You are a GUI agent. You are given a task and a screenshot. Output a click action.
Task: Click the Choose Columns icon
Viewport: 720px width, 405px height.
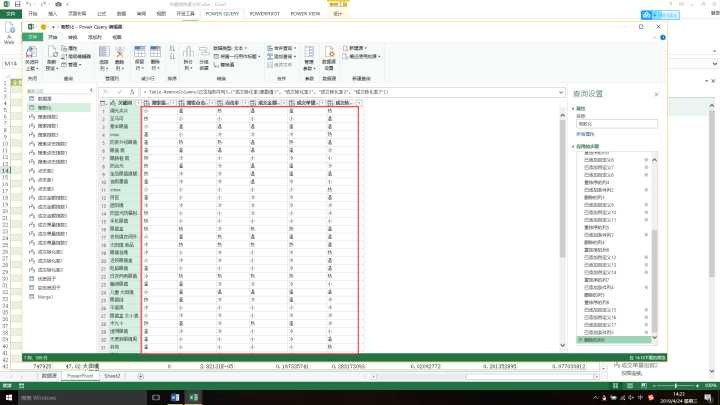point(104,52)
